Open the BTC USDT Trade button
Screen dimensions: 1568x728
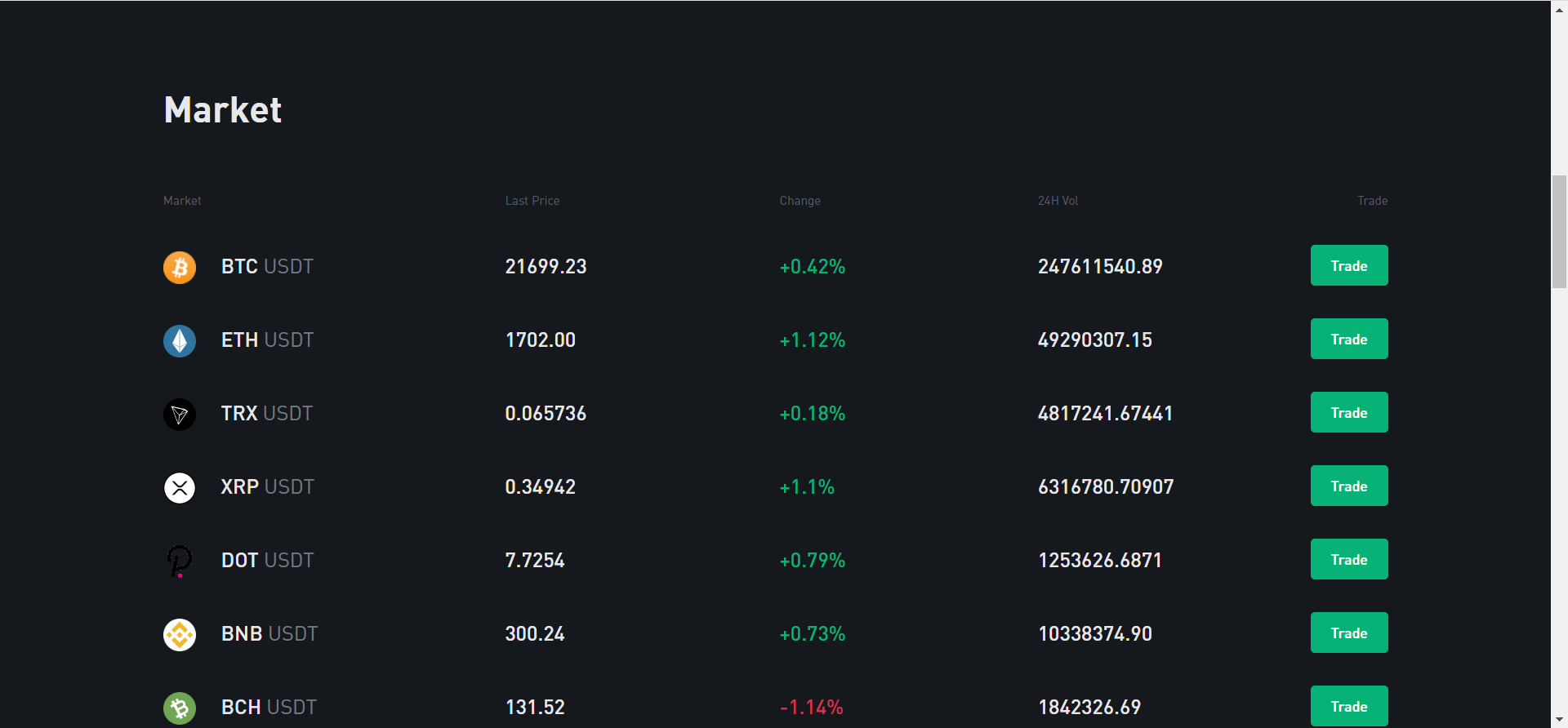[1349, 265]
